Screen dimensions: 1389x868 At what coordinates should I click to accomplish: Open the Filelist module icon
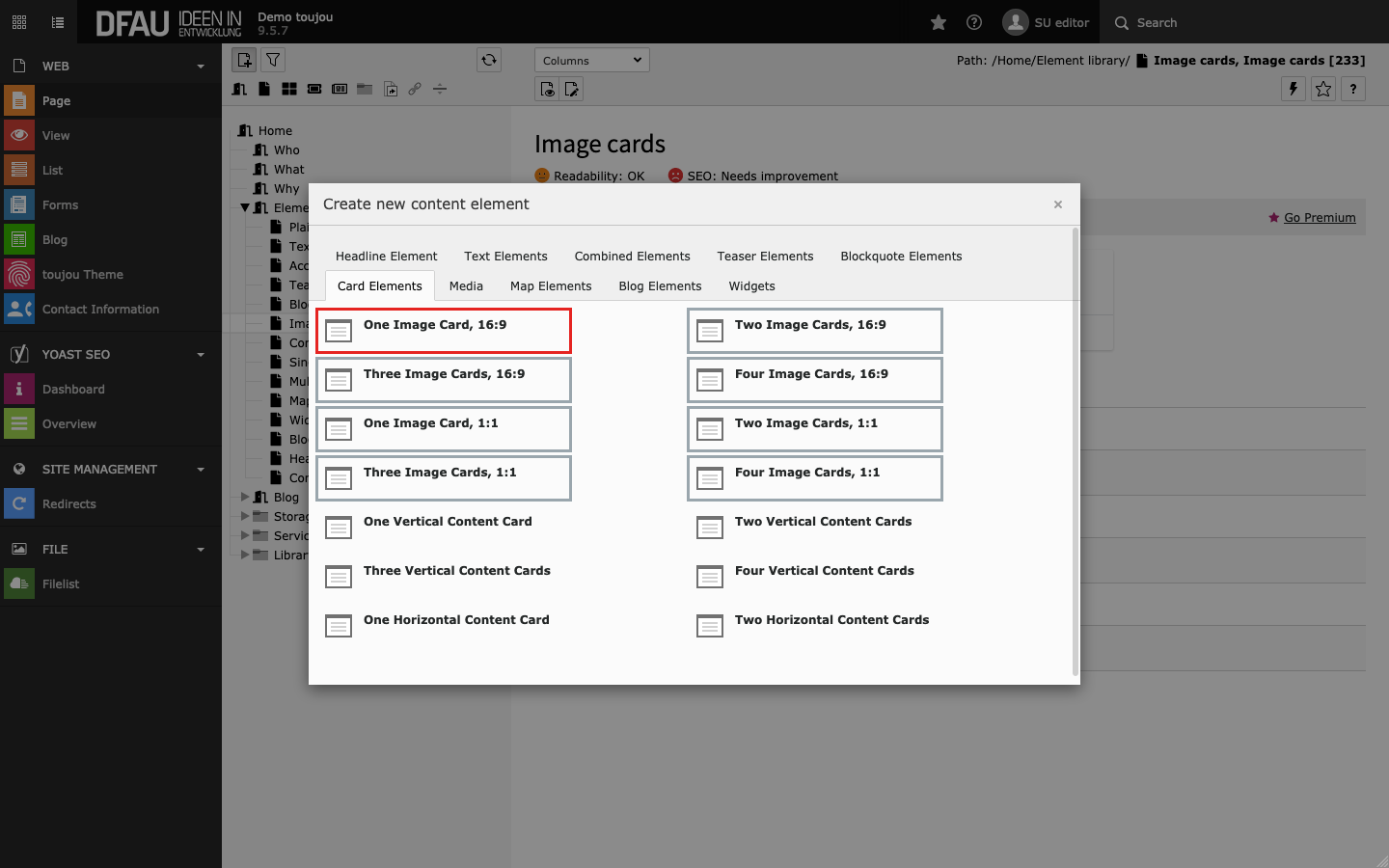pyautogui.click(x=19, y=583)
